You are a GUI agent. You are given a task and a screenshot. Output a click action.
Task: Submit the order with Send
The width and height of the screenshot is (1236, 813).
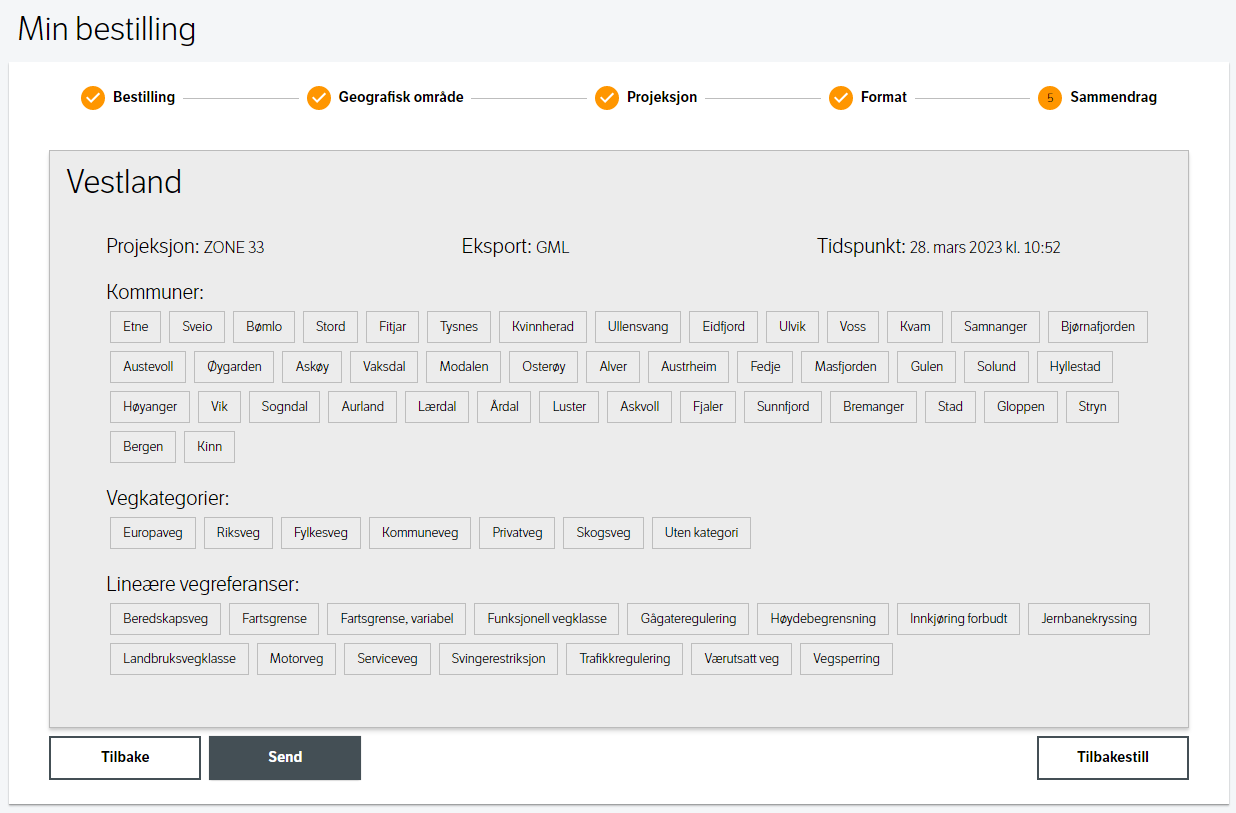pyautogui.click(x=285, y=757)
